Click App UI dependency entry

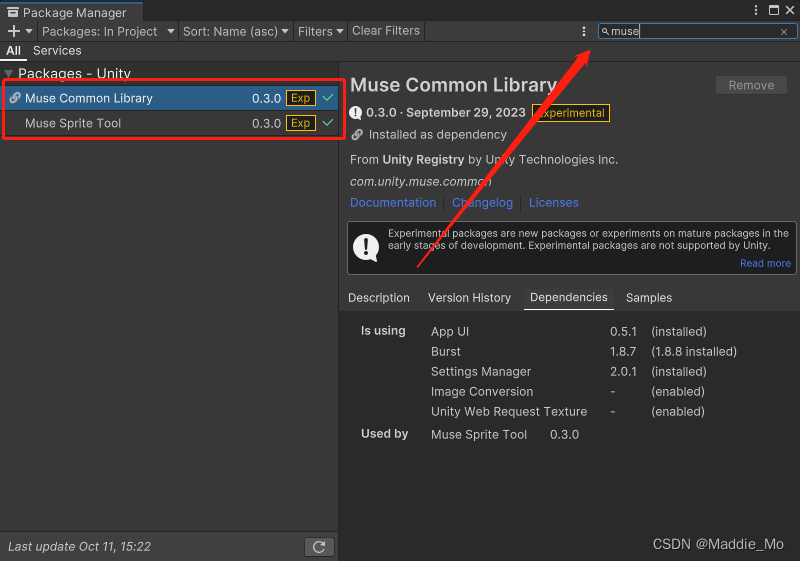tap(450, 332)
